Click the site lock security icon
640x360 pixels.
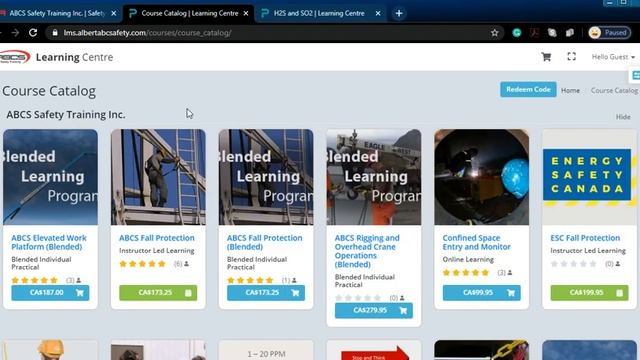(x=55, y=33)
